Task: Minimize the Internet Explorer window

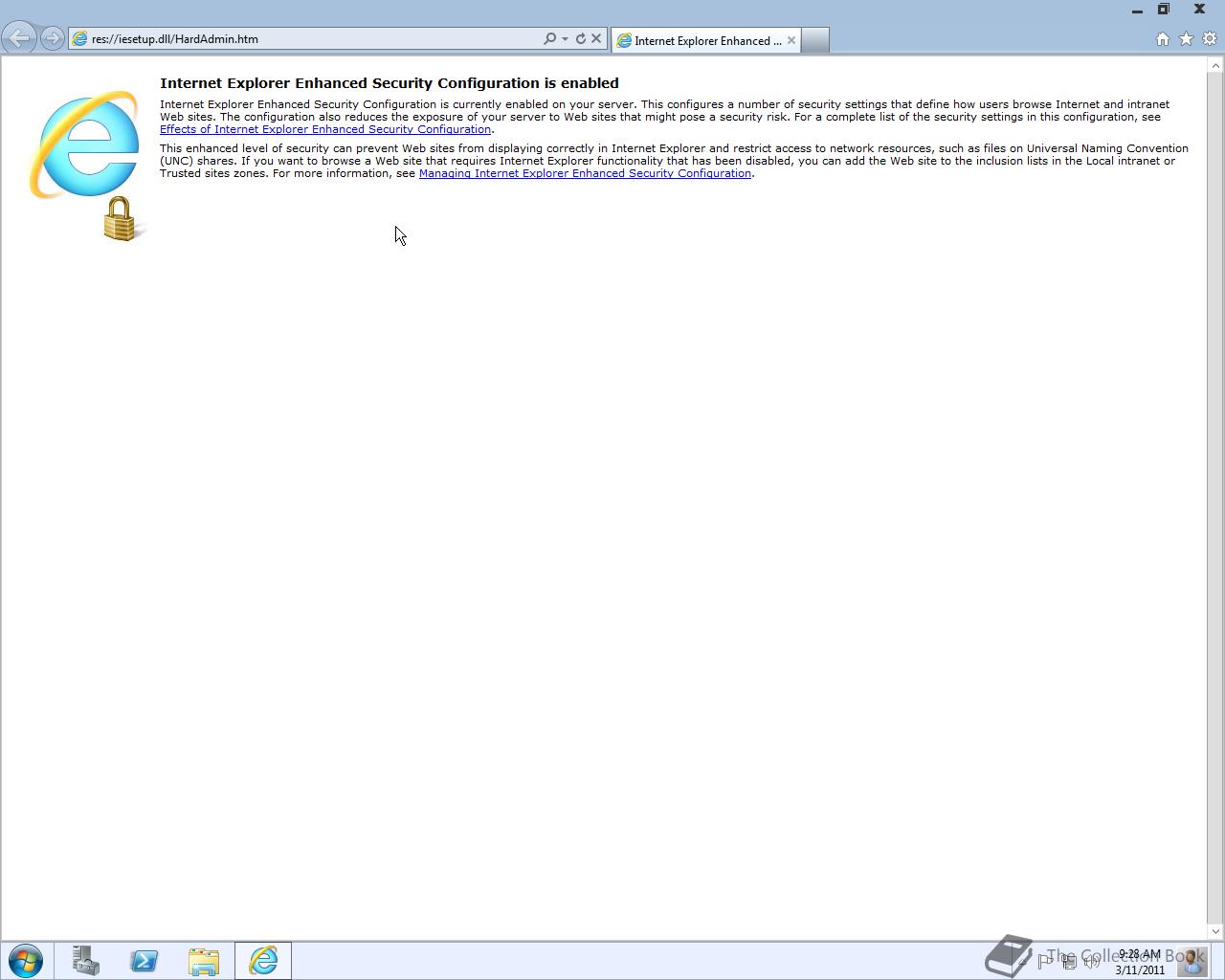Action: coord(1137,10)
